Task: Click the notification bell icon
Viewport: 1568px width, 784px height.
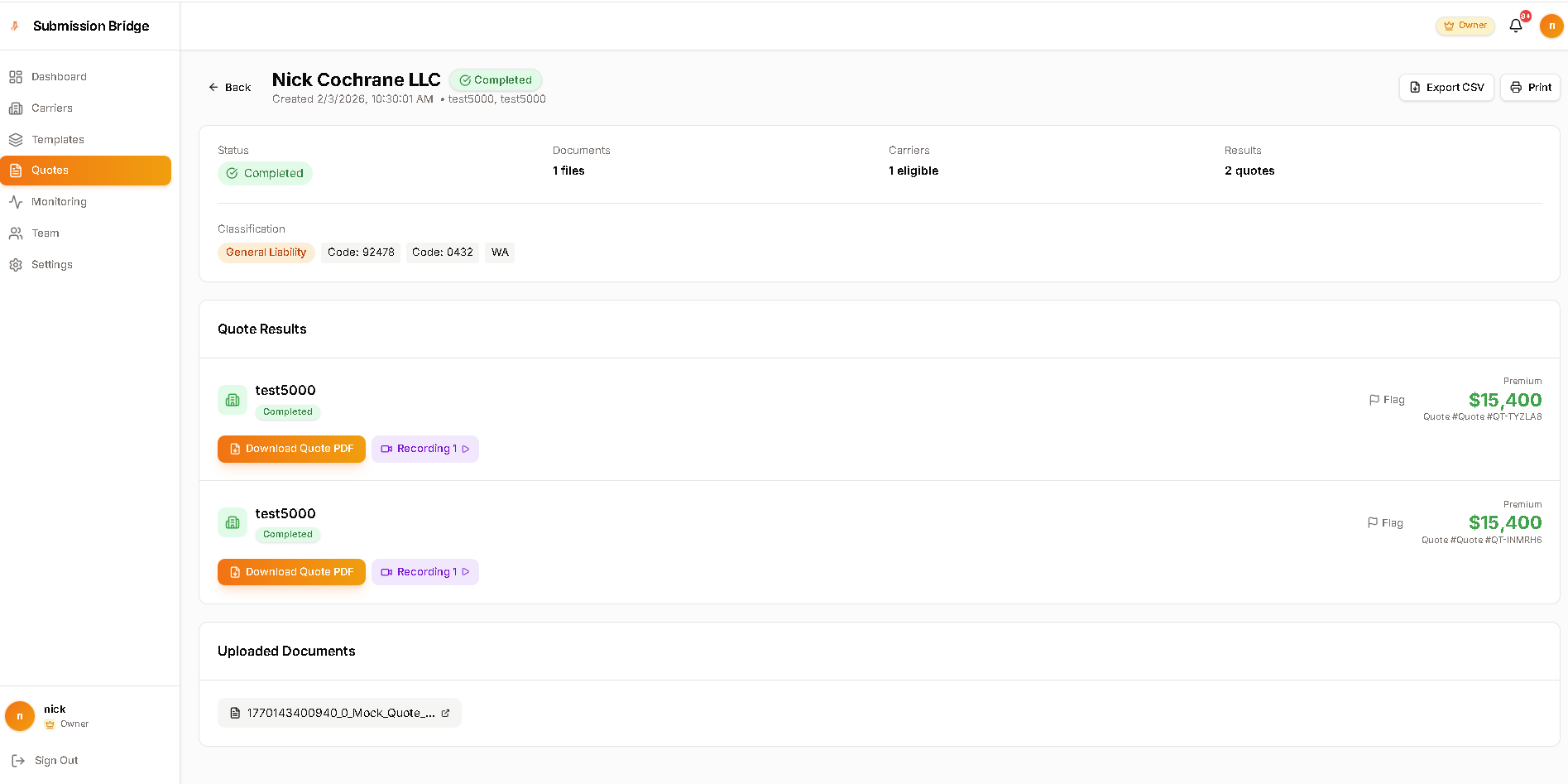Action: (1515, 26)
